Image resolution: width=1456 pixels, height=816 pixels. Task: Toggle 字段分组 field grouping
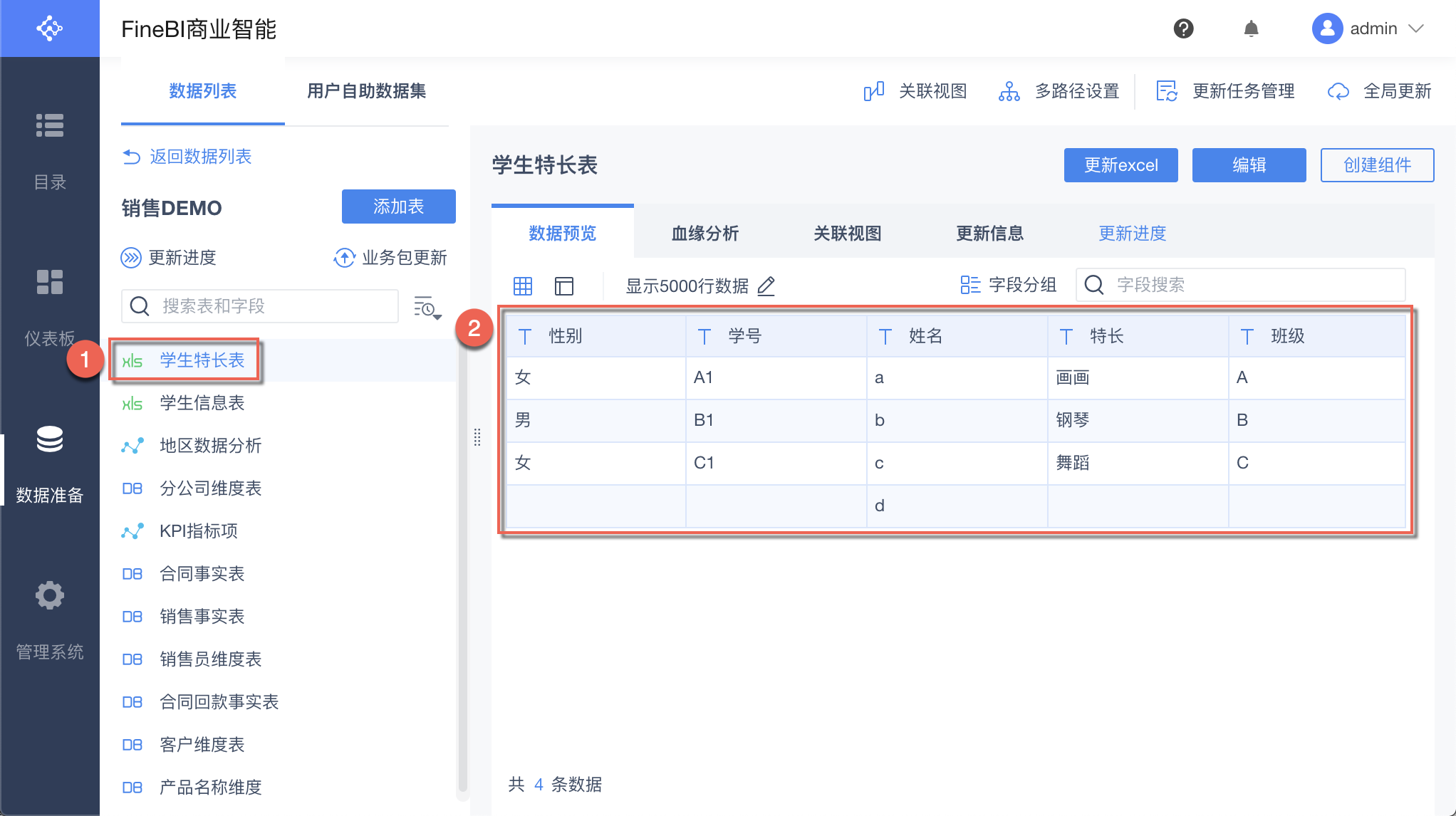pyautogui.click(x=1008, y=285)
